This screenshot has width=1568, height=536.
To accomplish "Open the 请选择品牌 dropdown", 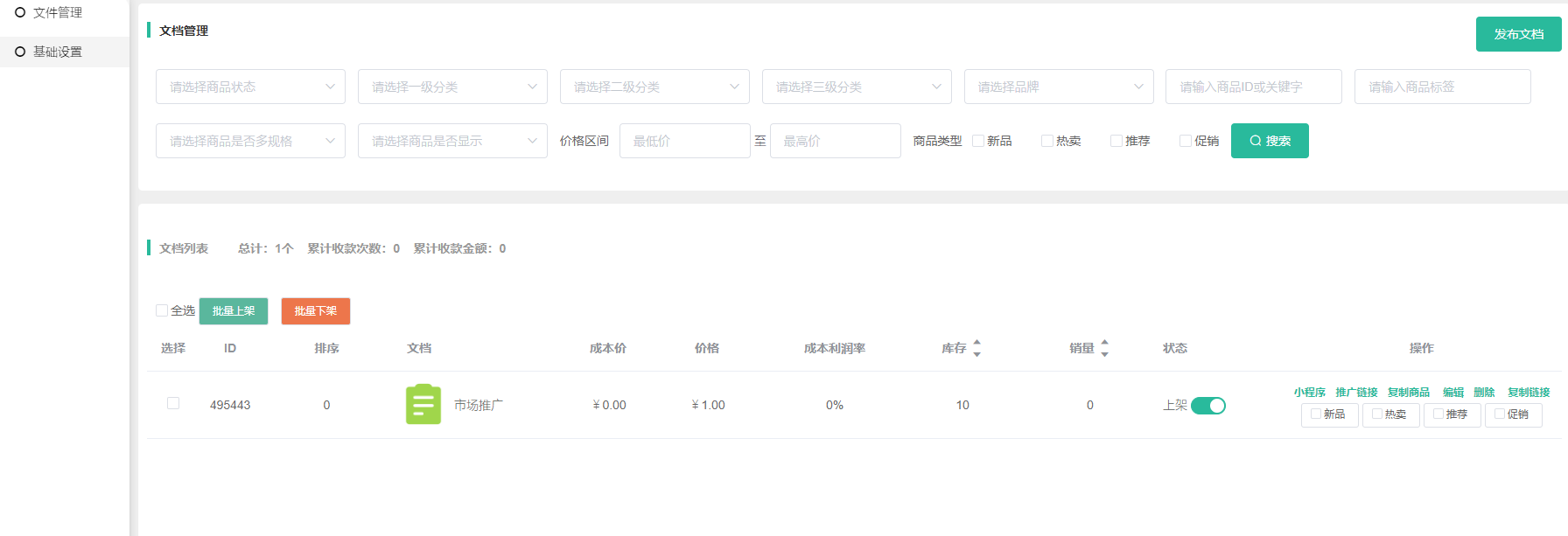I will tap(1059, 87).
